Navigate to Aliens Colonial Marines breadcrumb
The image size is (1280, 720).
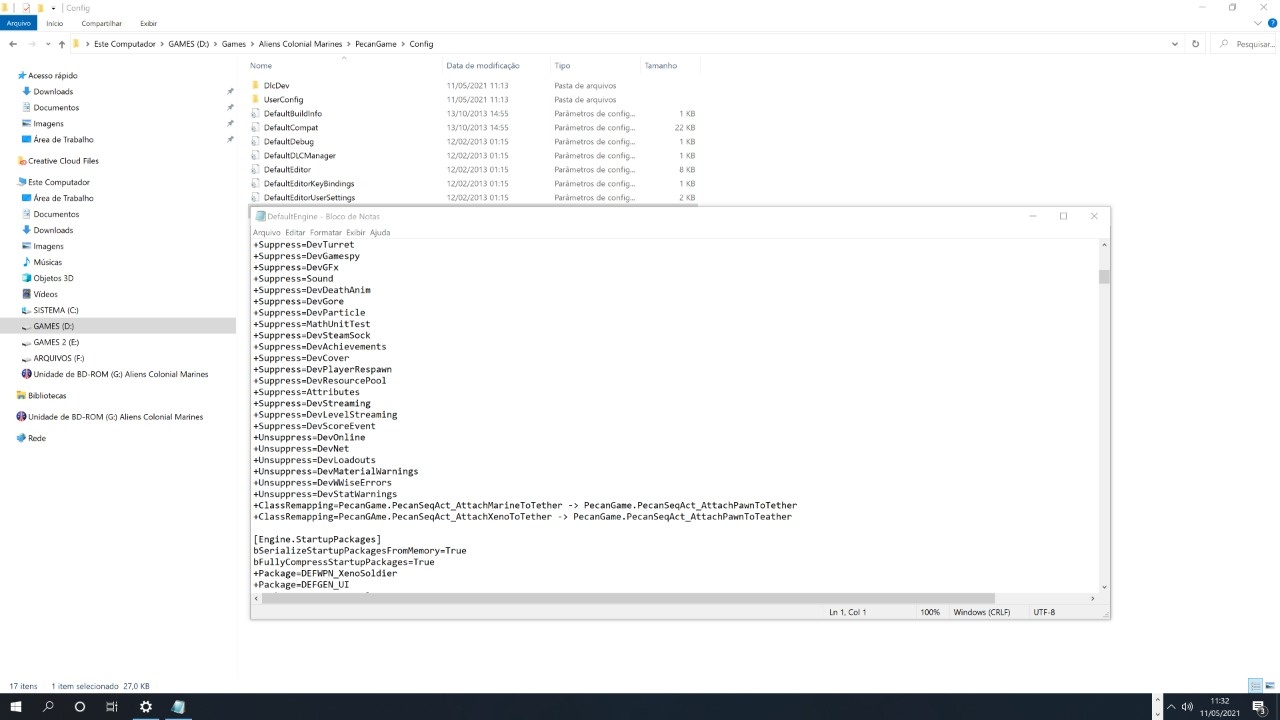tap(300, 44)
